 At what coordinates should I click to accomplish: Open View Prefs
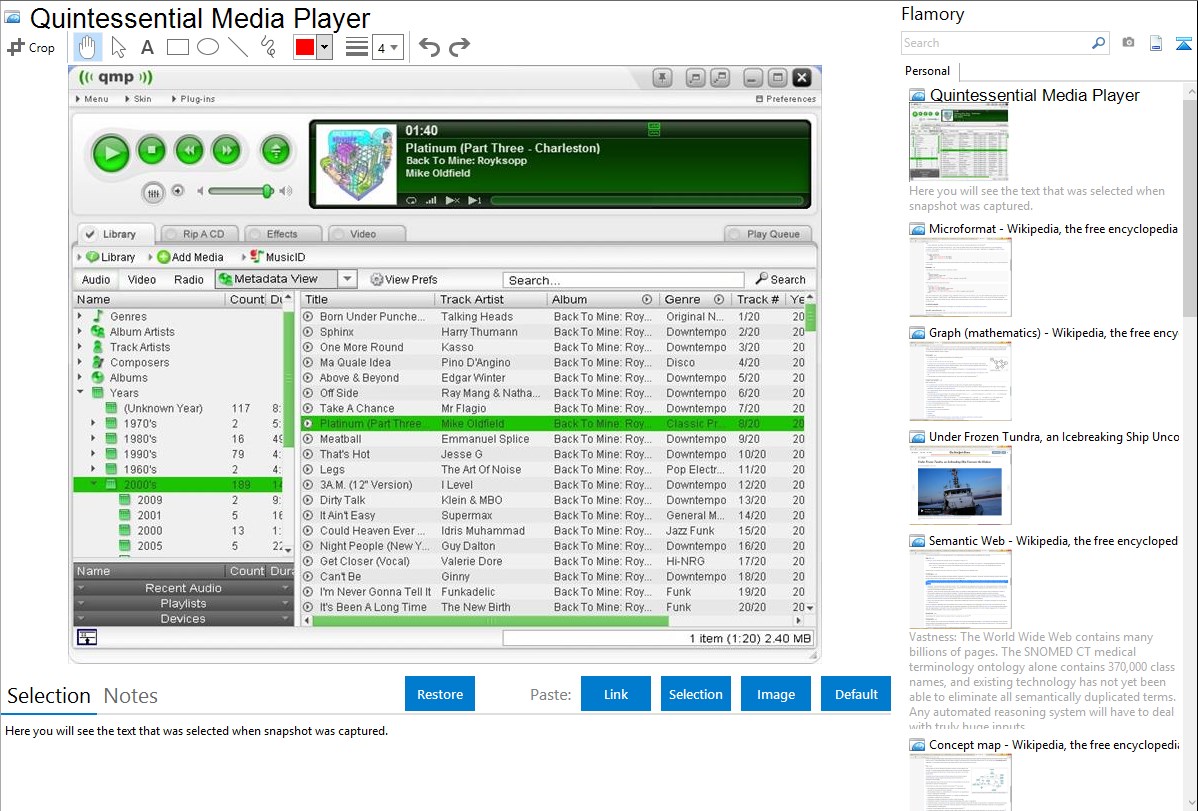click(404, 280)
